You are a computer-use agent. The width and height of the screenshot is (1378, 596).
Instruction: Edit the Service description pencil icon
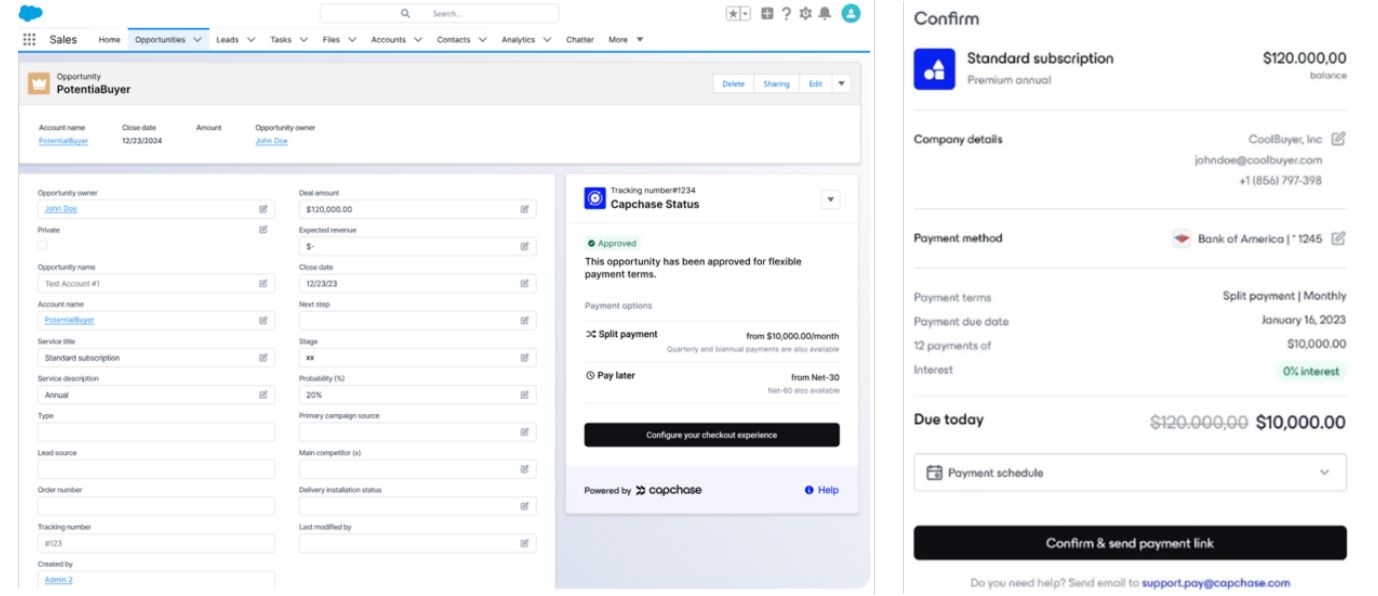click(263, 394)
